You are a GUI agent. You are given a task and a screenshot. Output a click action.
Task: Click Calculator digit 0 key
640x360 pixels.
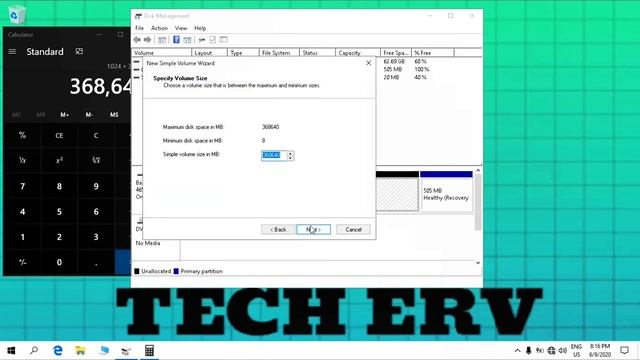[x=59, y=262]
